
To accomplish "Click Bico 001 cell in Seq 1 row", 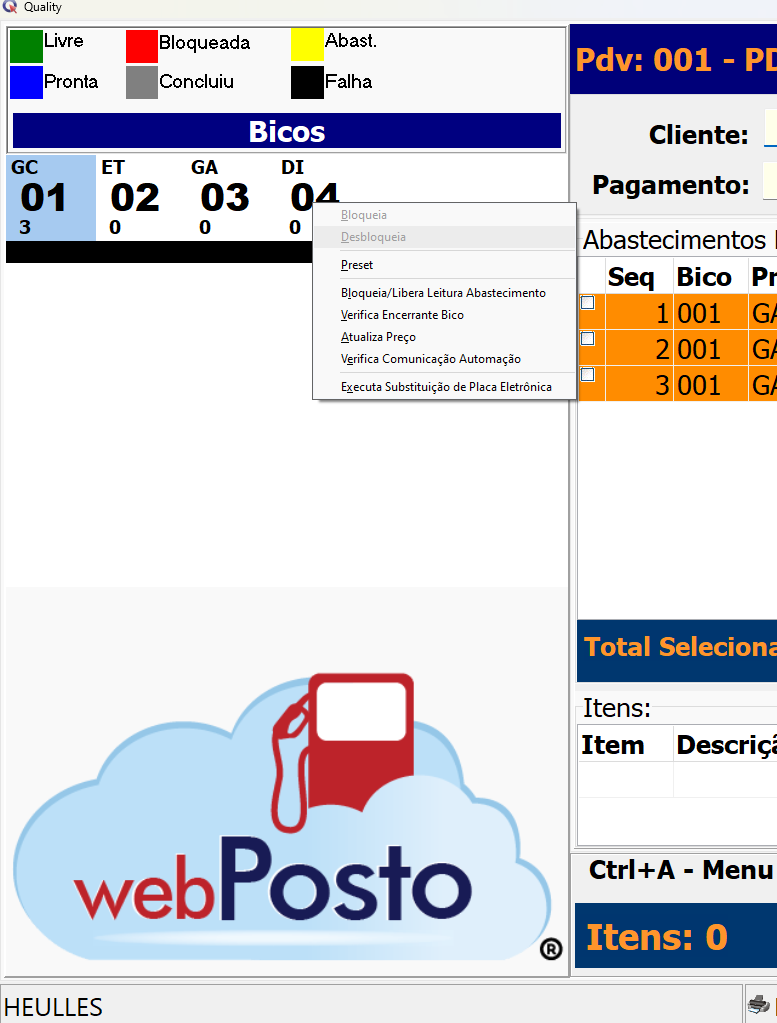I will [x=710, y=312].
